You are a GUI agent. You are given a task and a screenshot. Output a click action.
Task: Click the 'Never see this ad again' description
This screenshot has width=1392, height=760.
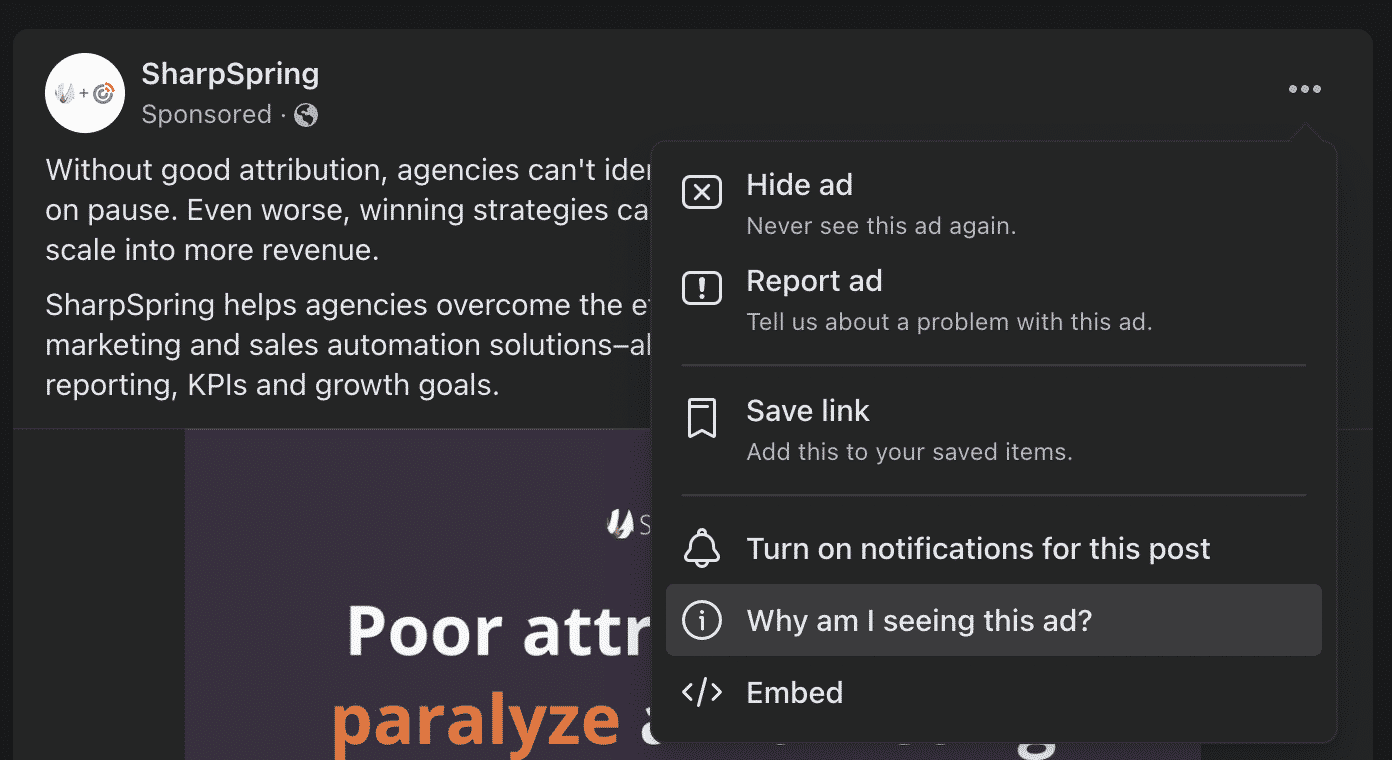click(881, 226)
